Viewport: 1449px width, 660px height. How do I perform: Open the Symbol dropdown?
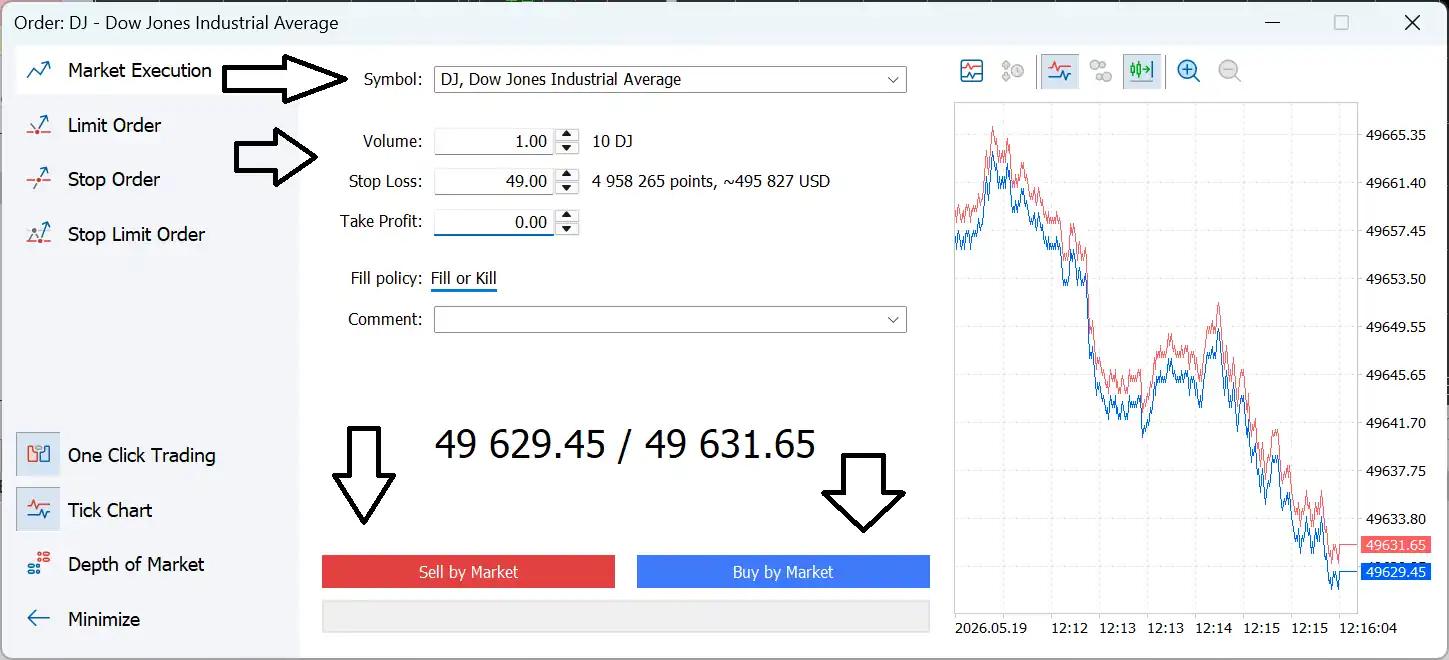click(892, 79)
